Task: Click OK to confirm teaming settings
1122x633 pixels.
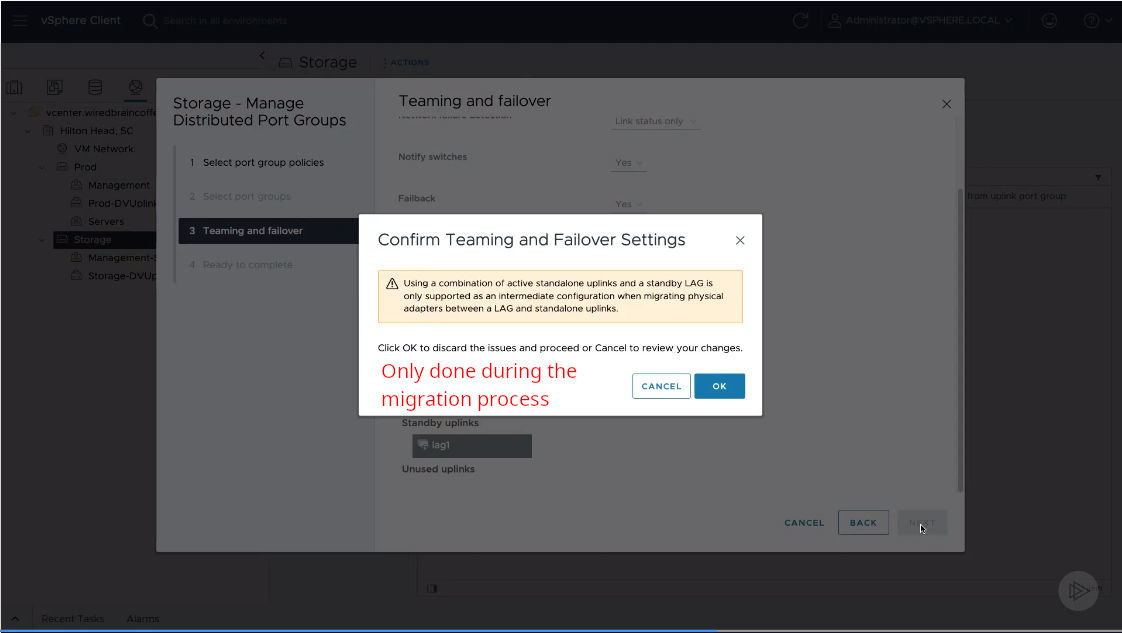Action: [x=719, y=386]
